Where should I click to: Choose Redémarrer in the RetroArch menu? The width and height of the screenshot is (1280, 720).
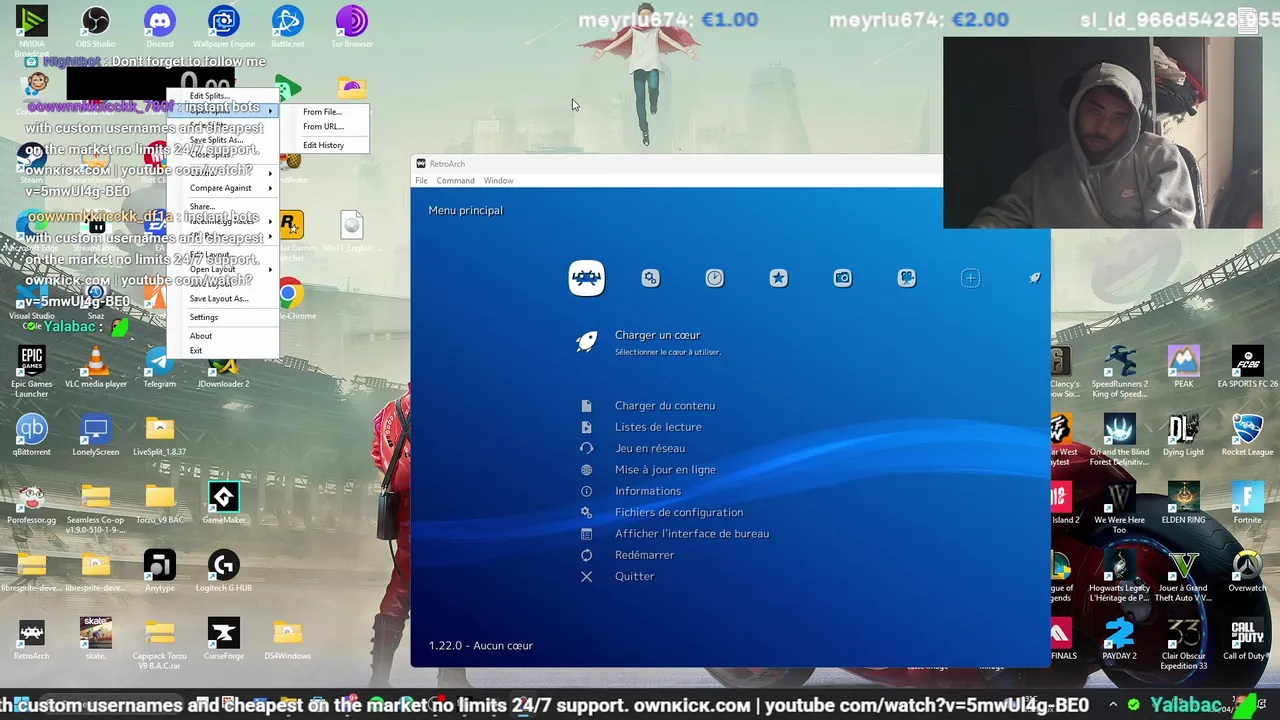tap(645, 555)
